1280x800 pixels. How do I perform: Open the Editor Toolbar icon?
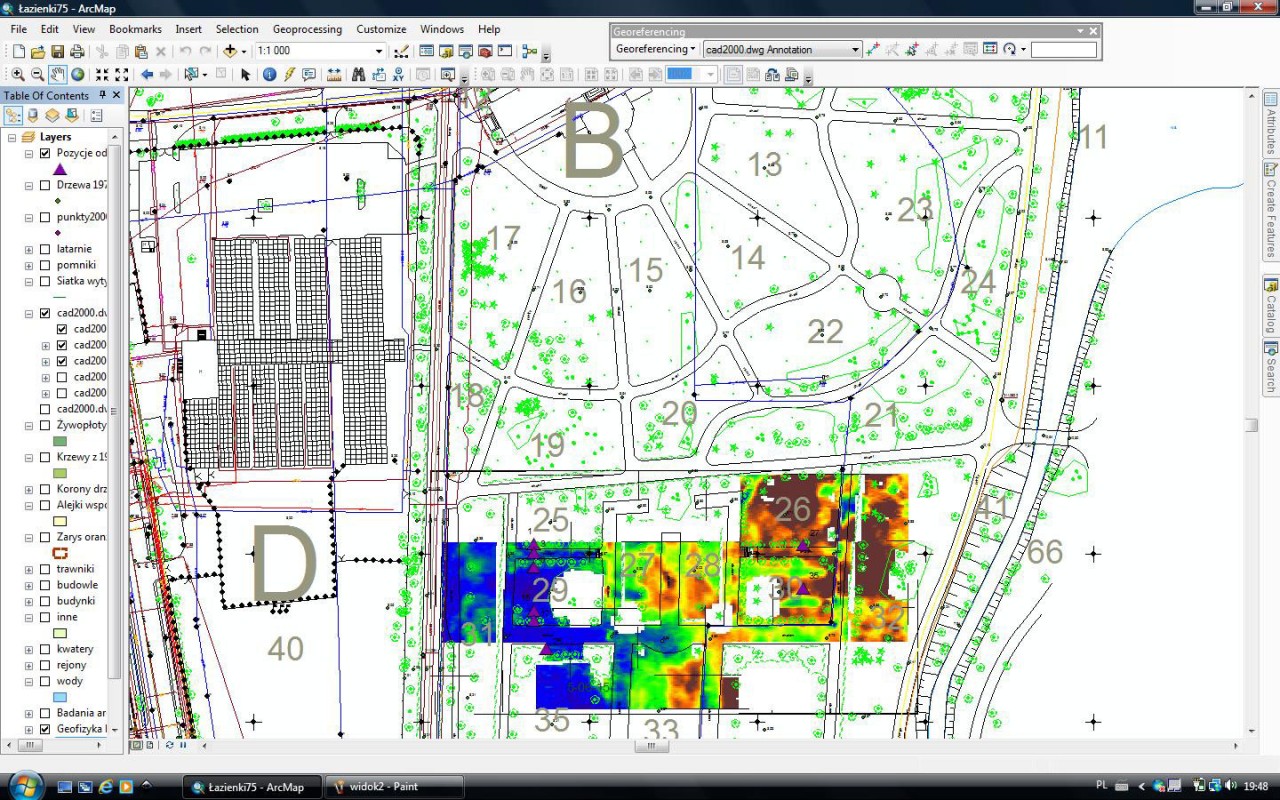click(x=402, y=51)
